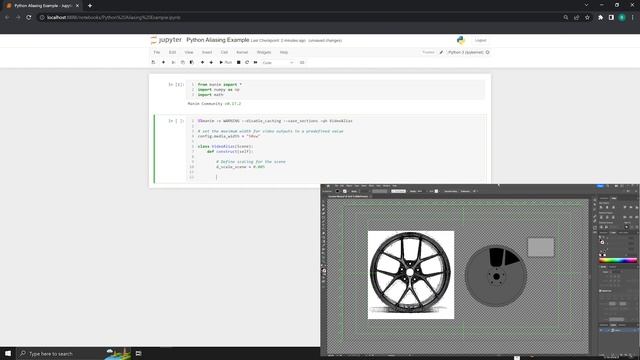Copy selected cells in Jupyter toolbar

pyautogui.click(x=182, y=62)
